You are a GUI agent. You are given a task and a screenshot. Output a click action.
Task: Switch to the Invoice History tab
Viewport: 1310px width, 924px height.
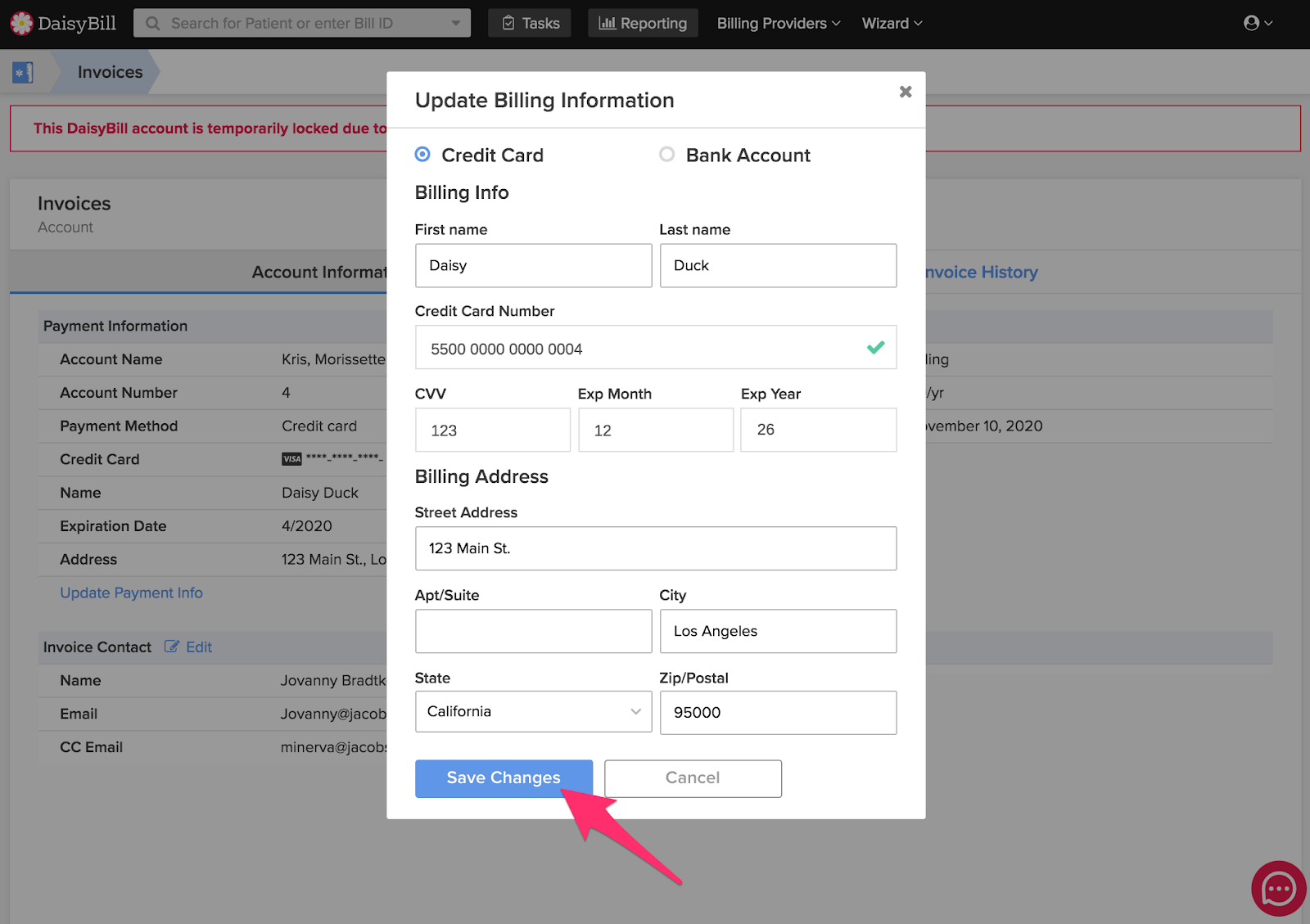click(981, 272)
